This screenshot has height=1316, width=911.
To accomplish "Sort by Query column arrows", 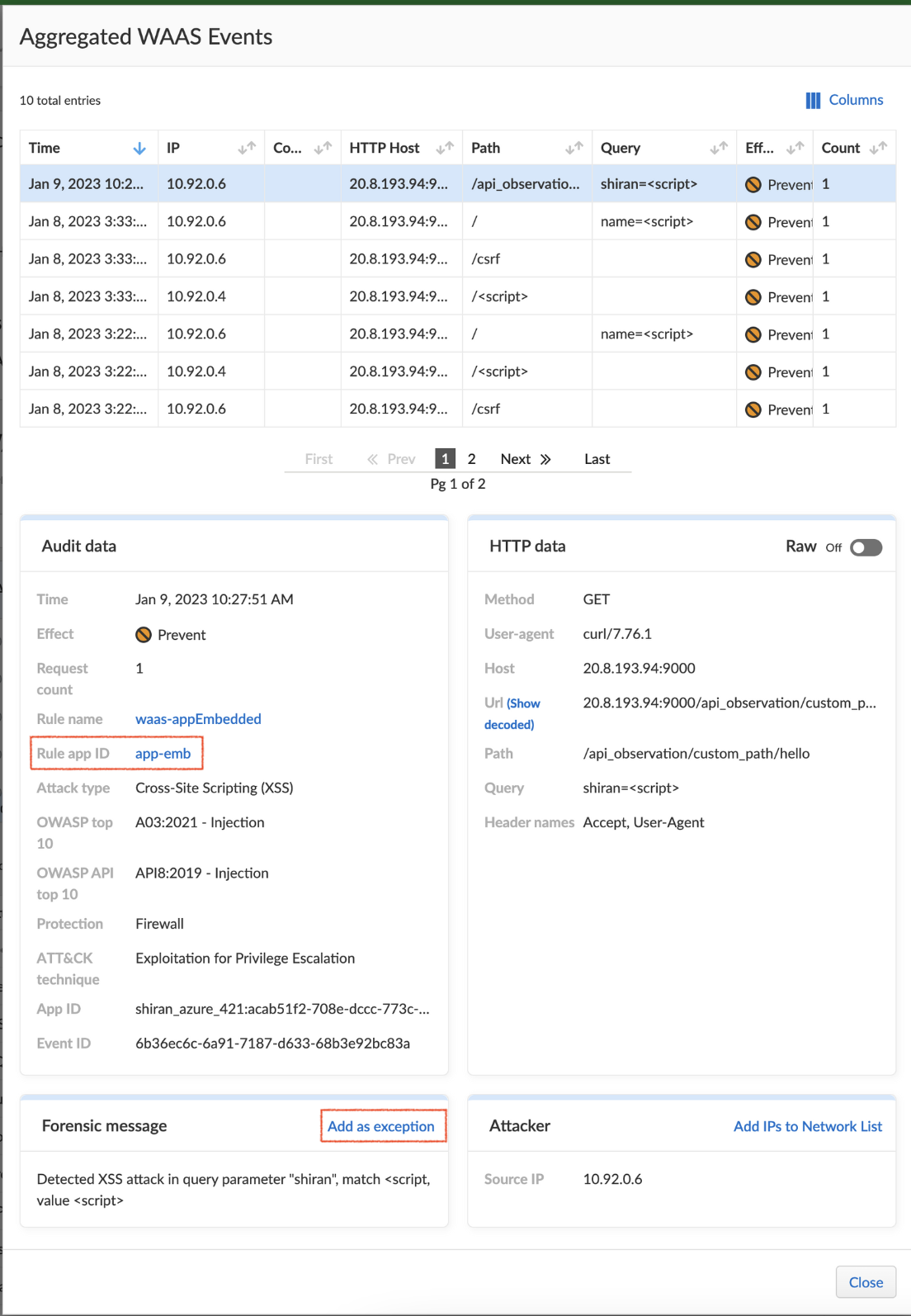I will tap(719, 149).
